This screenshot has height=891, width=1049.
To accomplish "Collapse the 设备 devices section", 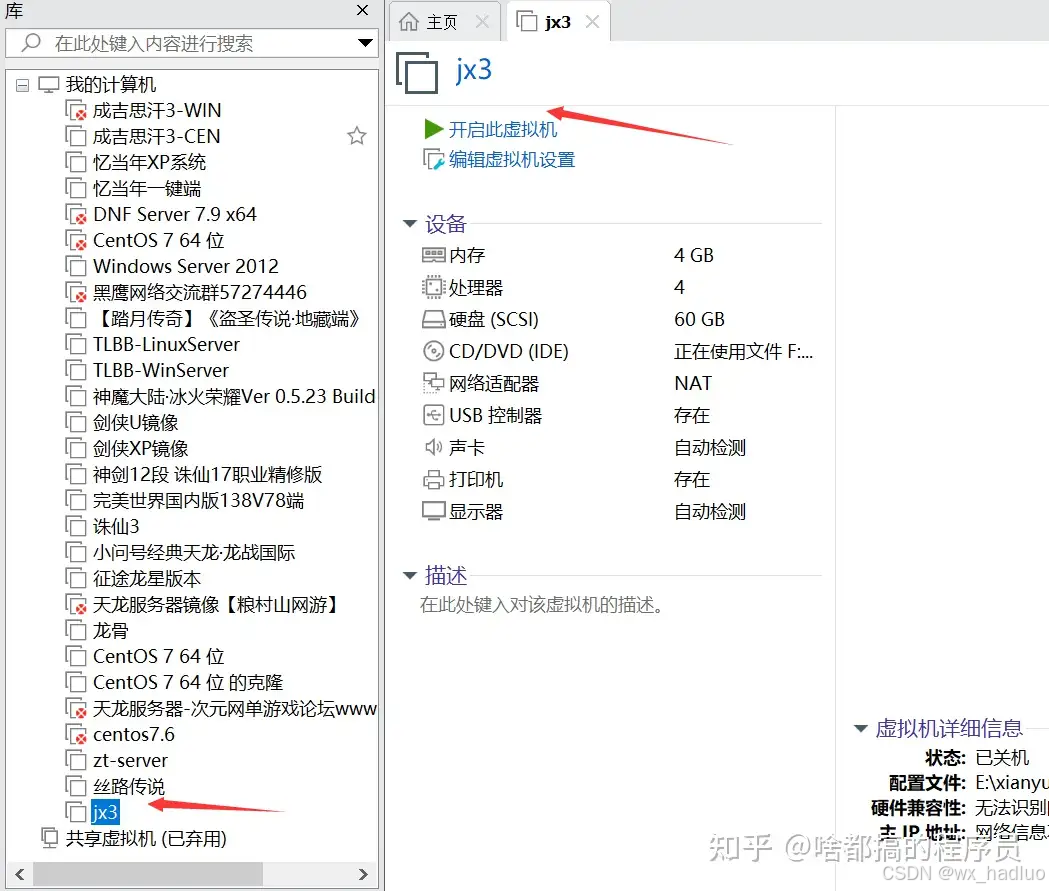I will 410,223.
